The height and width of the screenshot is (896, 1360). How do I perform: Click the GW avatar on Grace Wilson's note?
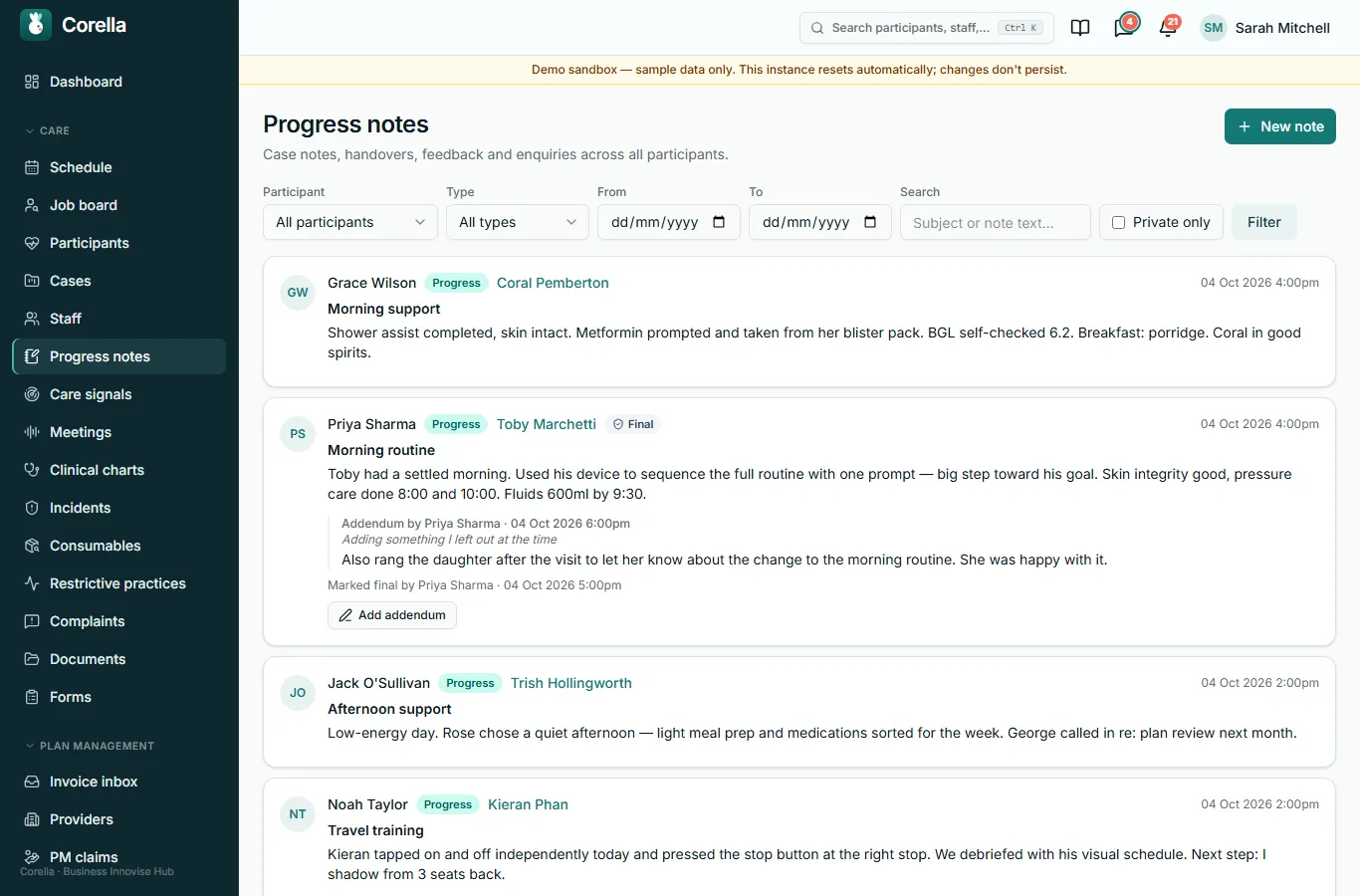[x=298, y=293]
